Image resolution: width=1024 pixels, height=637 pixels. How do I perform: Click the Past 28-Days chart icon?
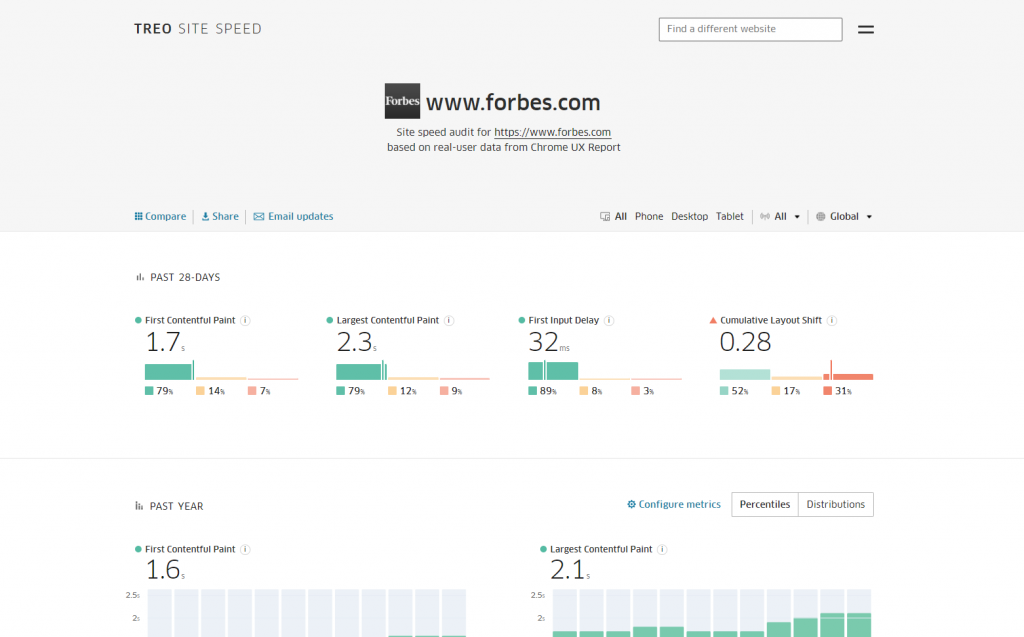pyautogui.click(x=140, y=277)
